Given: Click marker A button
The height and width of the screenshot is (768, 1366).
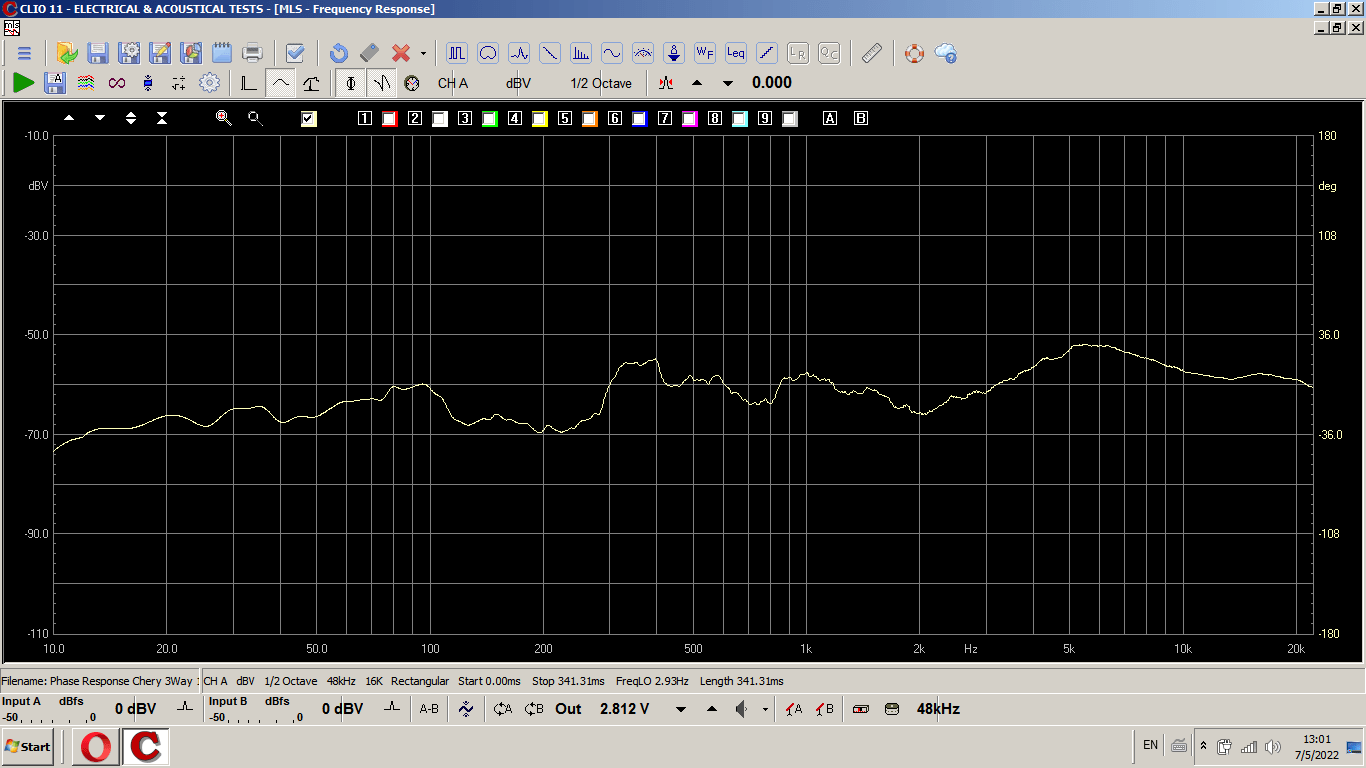Looking at the screenshot, I should tap(830, 118).
